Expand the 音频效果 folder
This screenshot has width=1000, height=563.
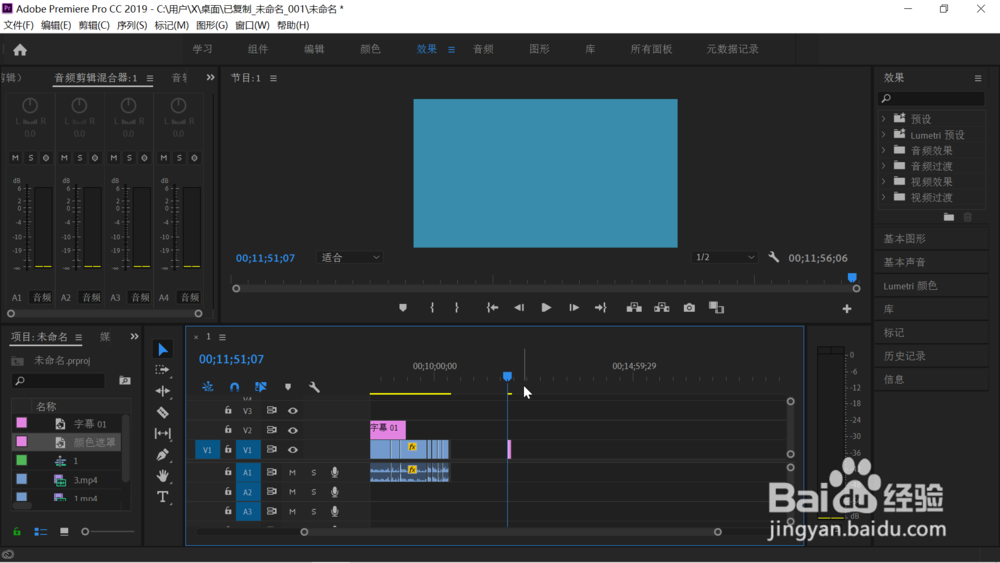tap(883, 150)
